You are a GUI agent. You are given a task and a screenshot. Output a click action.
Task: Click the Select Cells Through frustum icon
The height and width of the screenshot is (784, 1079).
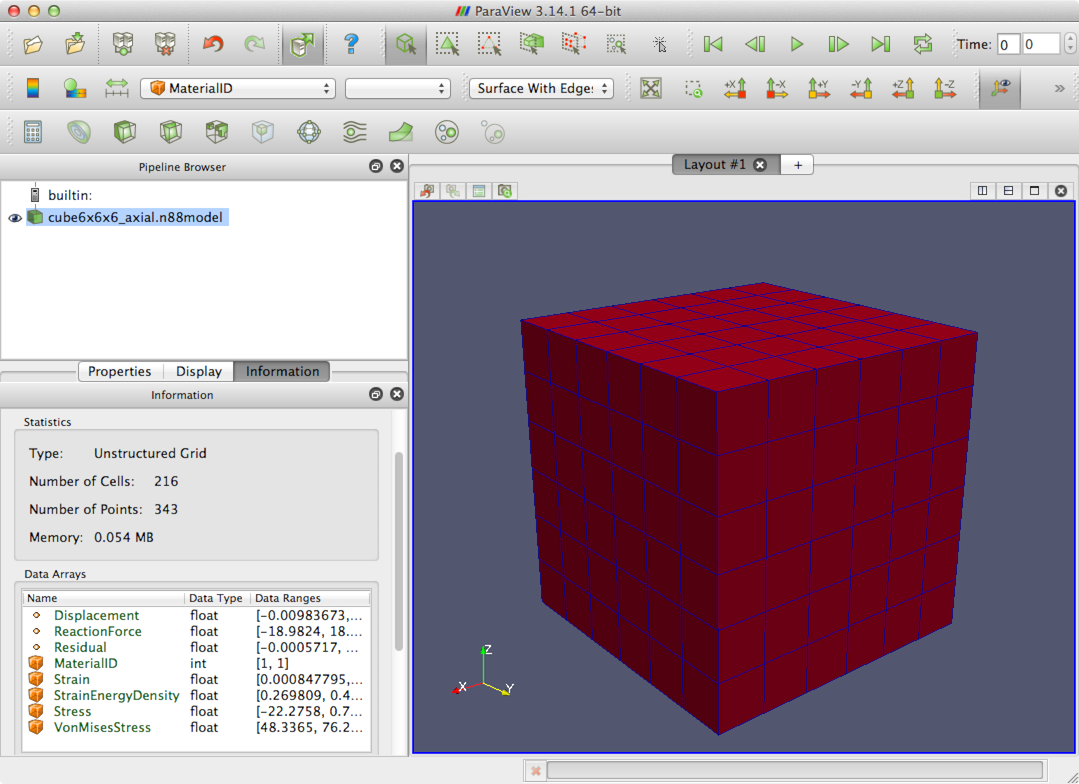coord(531,44)
